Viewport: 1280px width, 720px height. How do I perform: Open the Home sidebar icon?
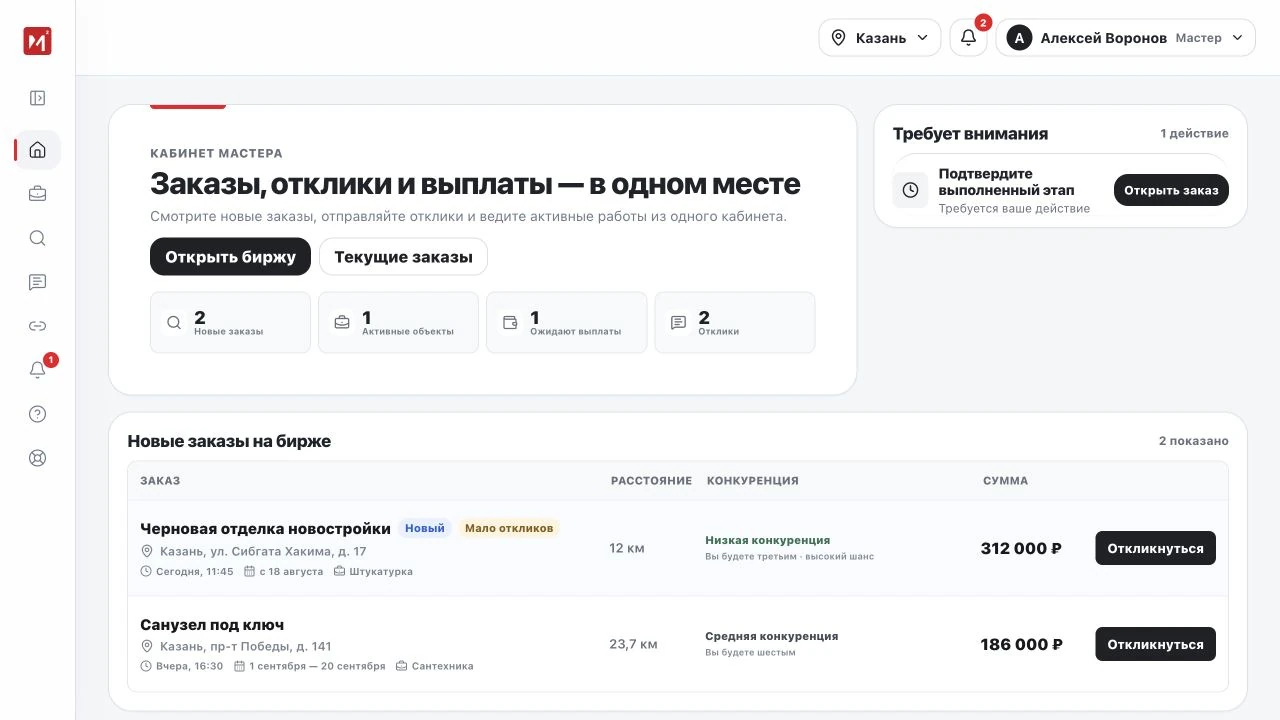point(37,150)
